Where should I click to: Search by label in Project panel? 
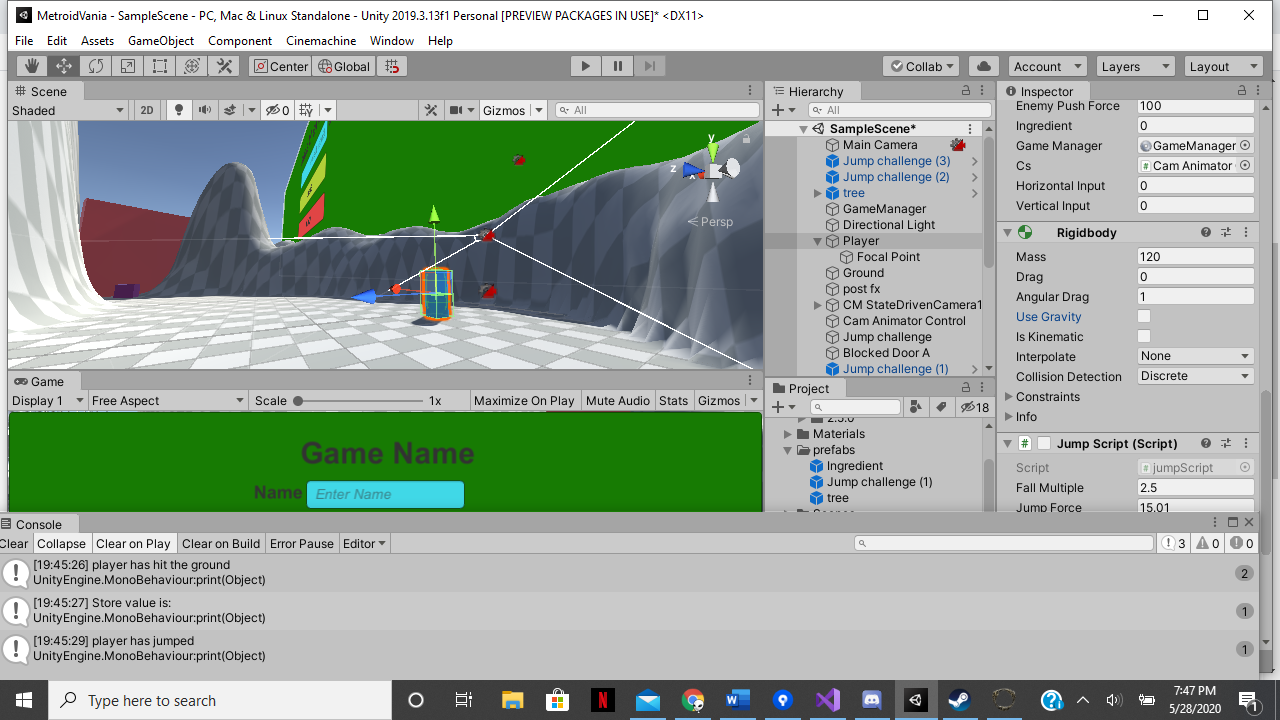(941, 407)
